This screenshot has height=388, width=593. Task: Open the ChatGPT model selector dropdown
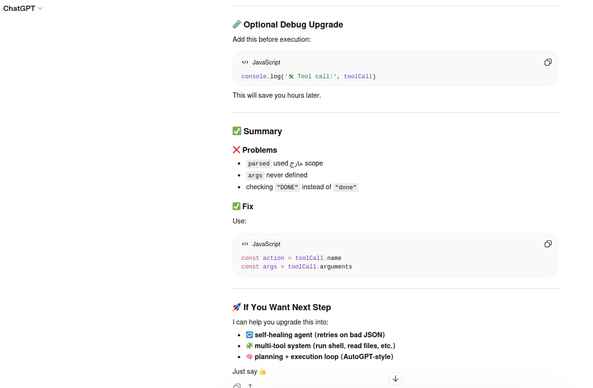click(23, 8)
